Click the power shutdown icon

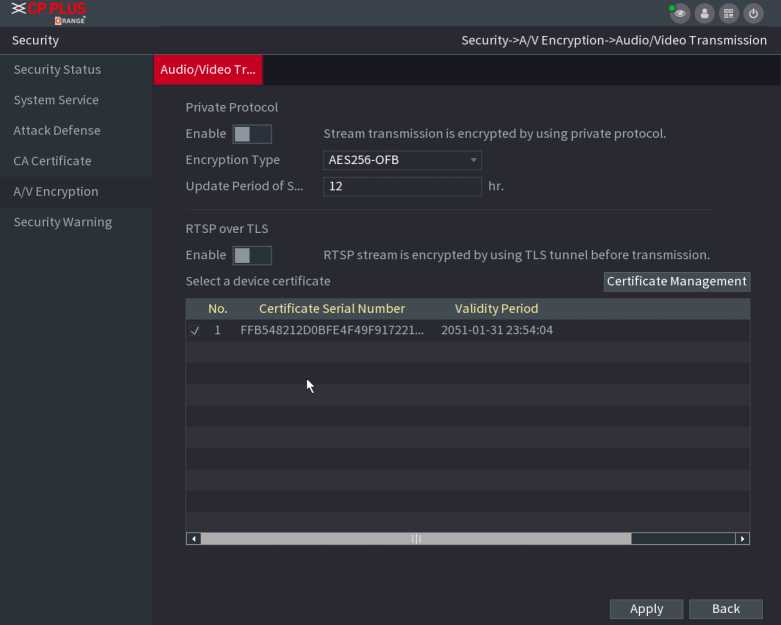753,14
